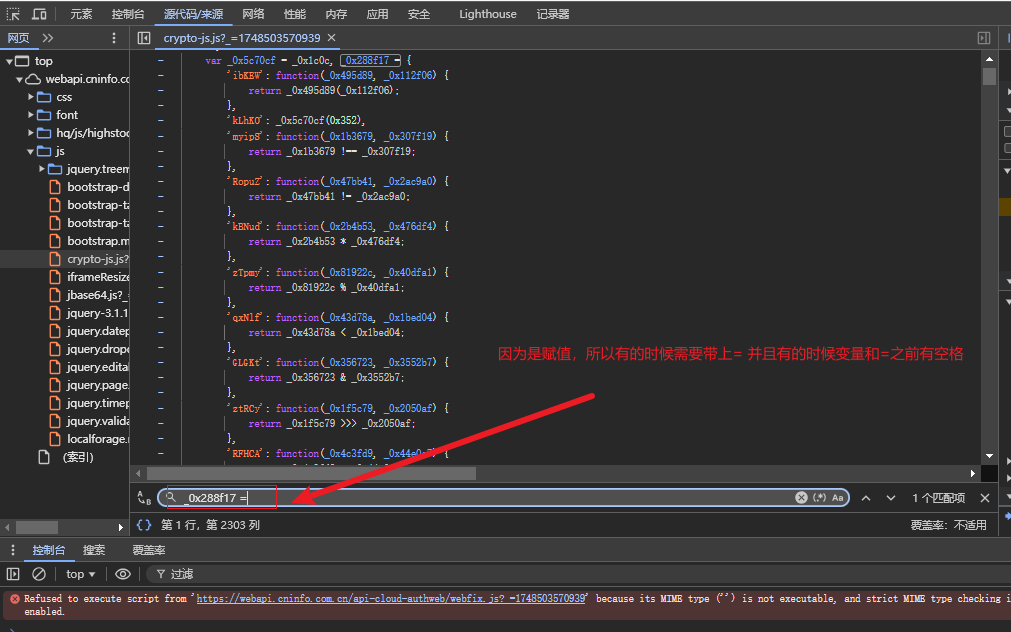Switch to the 搜索 drawer tab
The width and height of the screenshot is (1011, 632).
(x=93, y=550)
